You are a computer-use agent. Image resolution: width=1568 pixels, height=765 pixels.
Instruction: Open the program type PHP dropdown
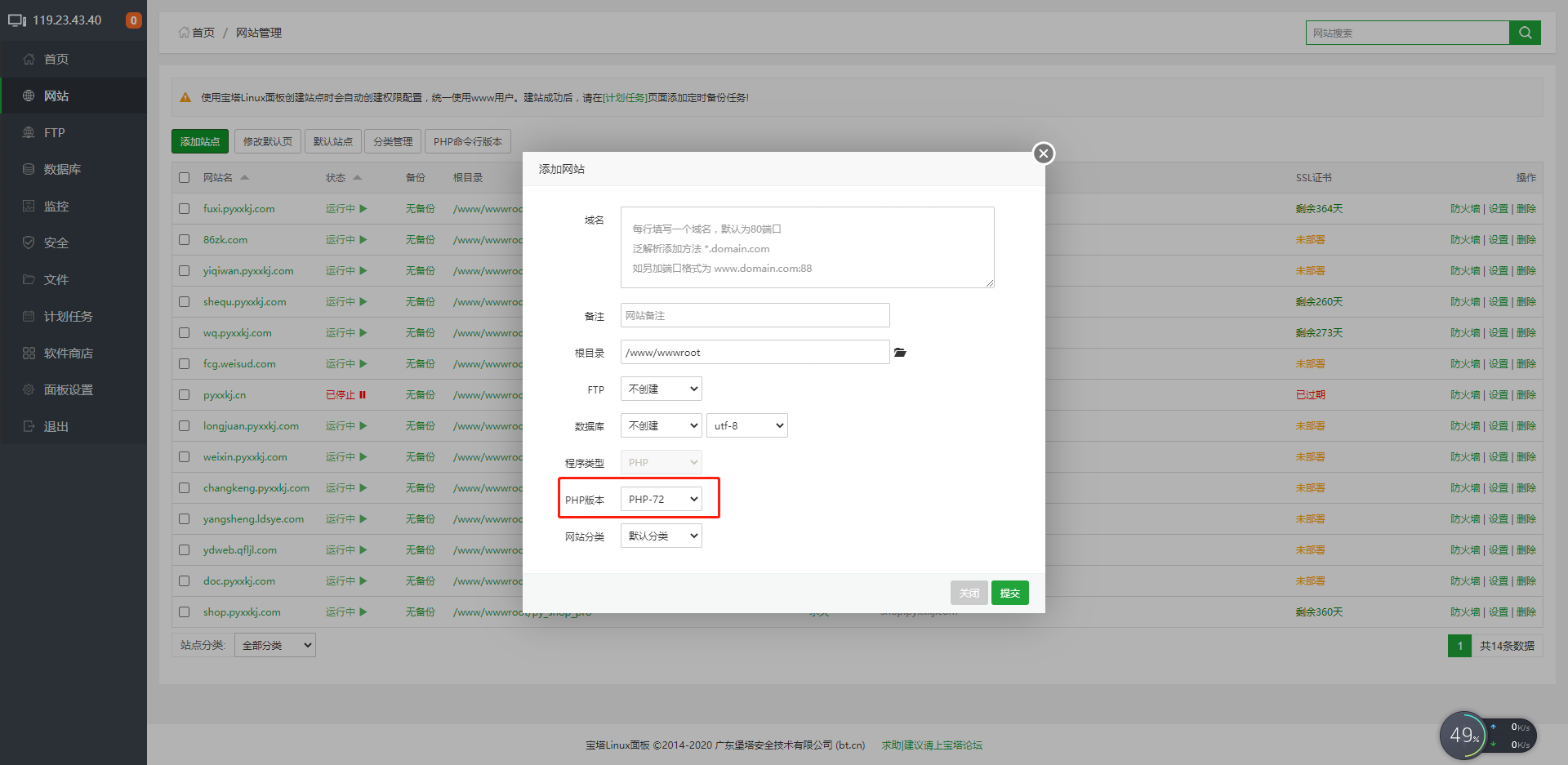661,463
